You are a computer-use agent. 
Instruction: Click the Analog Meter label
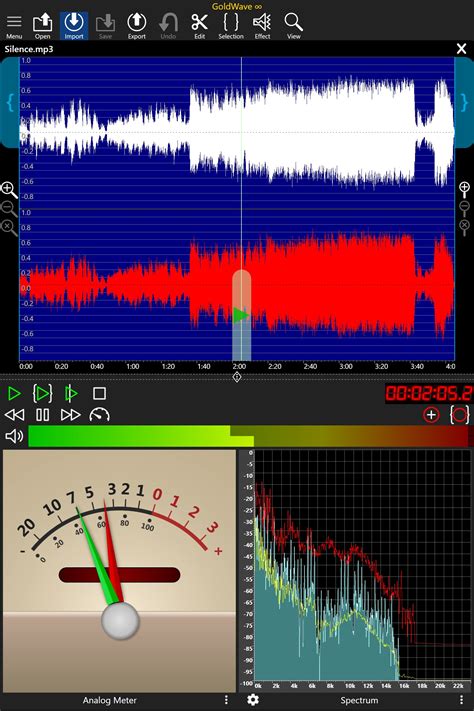tap(109, 700)
